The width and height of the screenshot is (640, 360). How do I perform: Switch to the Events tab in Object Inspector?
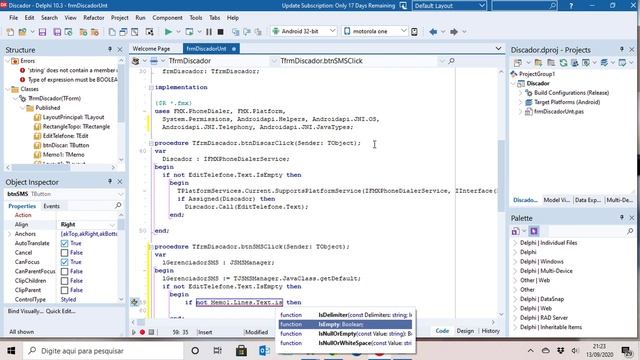(51, 206)
